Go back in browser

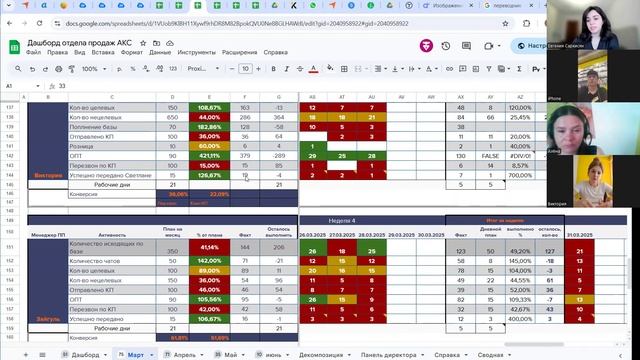[9, 24]
